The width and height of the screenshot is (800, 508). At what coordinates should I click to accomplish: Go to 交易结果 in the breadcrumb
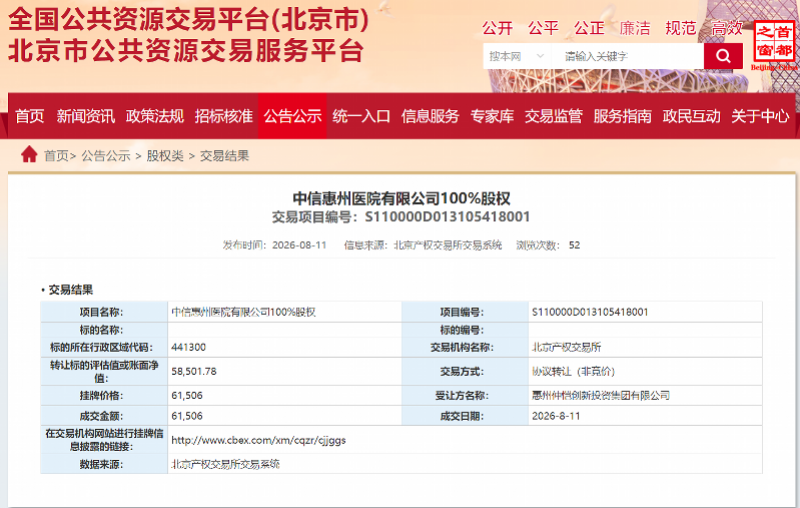[x=224, y=156]
